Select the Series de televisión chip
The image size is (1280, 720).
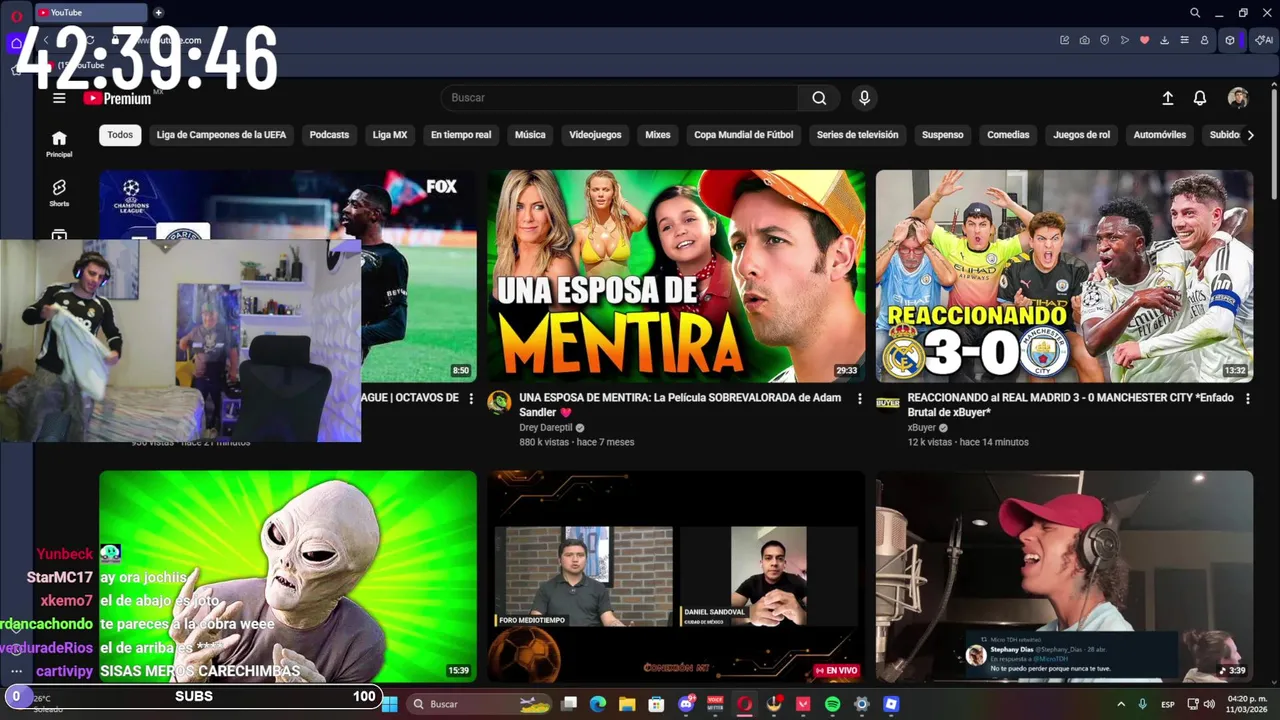857,135
